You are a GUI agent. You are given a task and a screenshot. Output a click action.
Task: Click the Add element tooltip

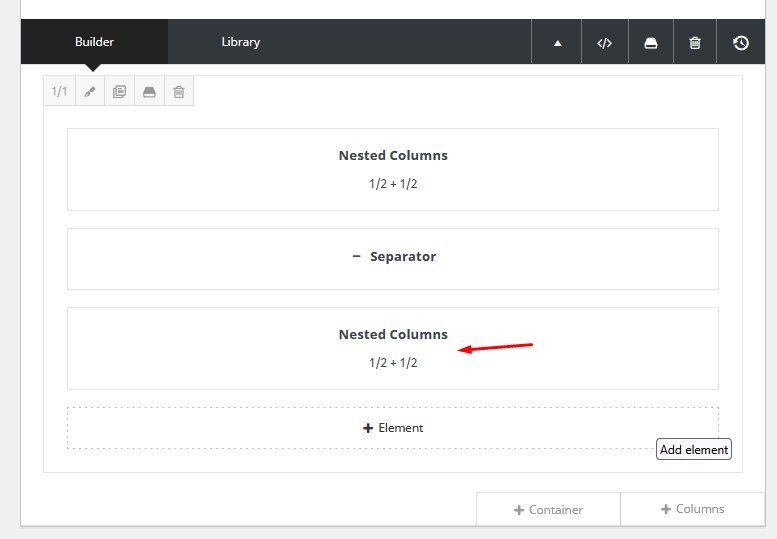click(694, 450)
